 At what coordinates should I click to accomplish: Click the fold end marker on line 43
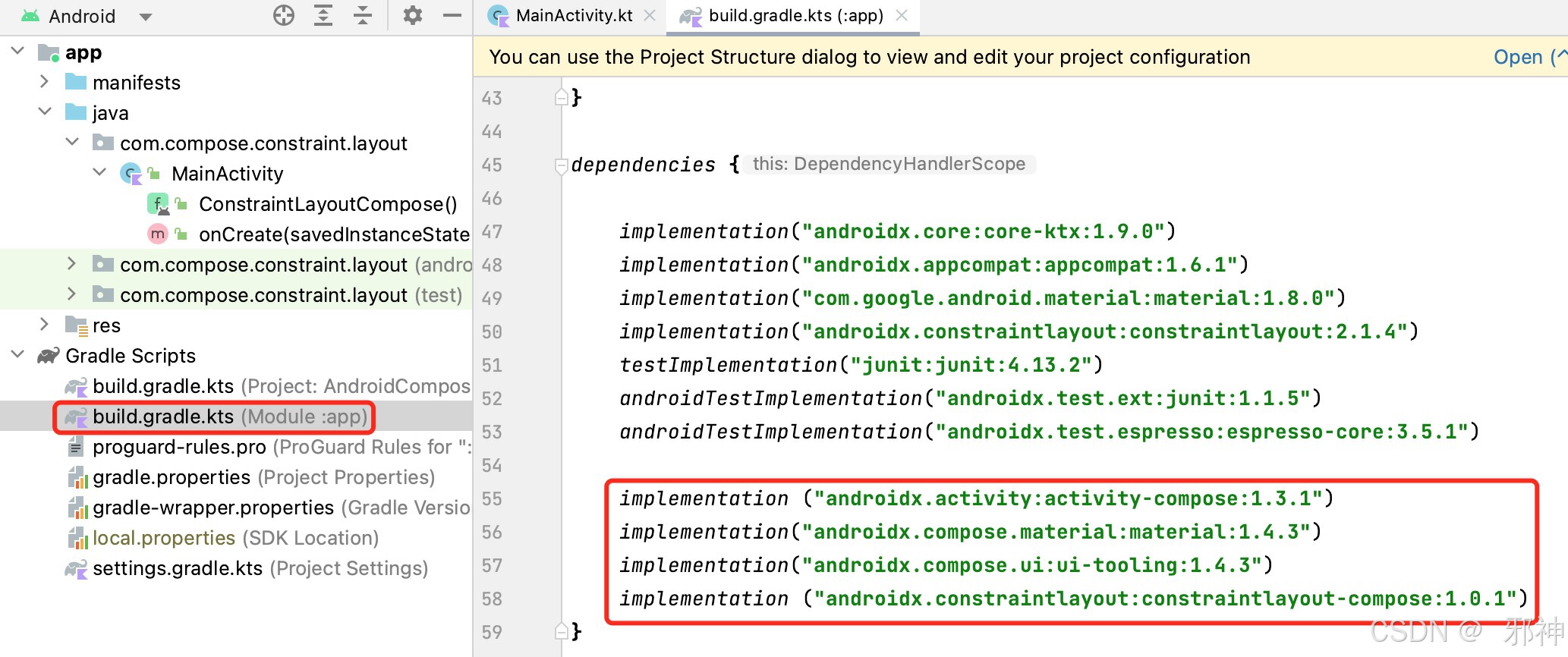(562, 97)
